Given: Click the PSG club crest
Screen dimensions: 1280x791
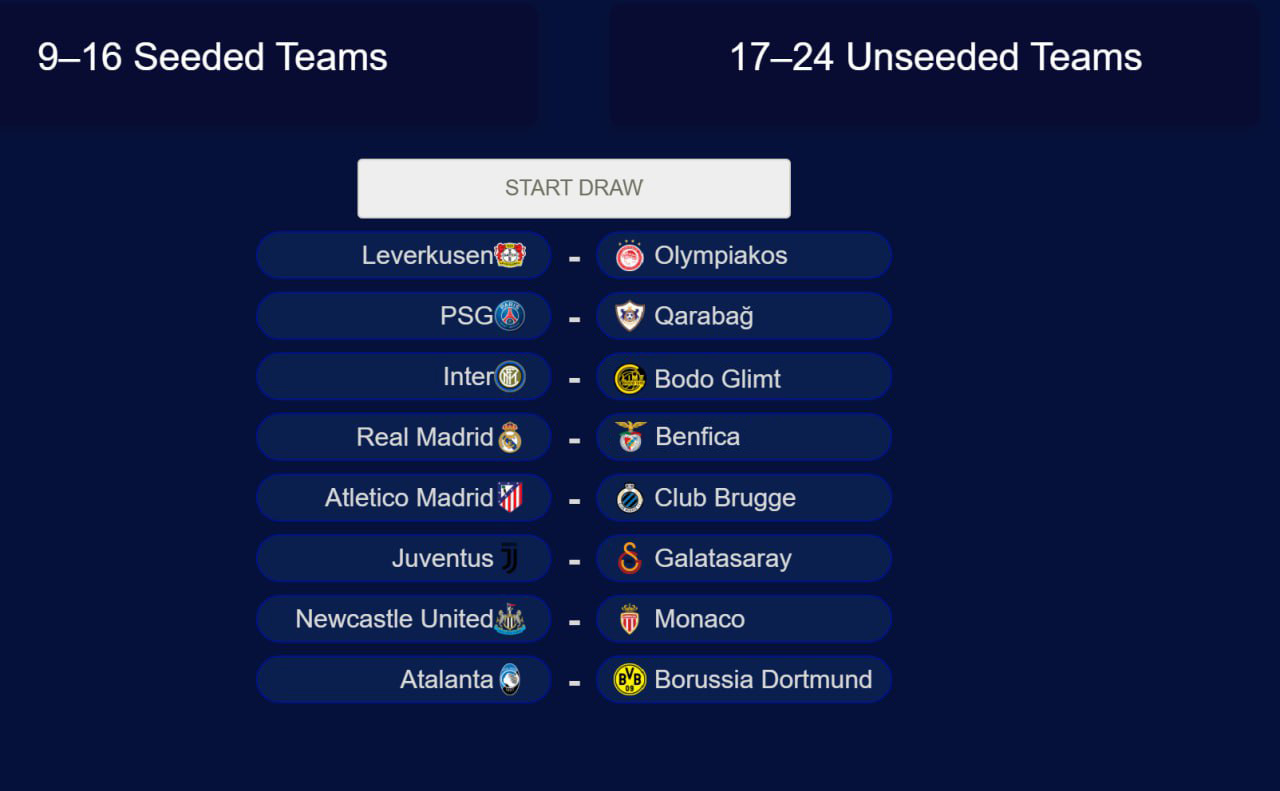Looking at the screenshot, I should [510, 316].
